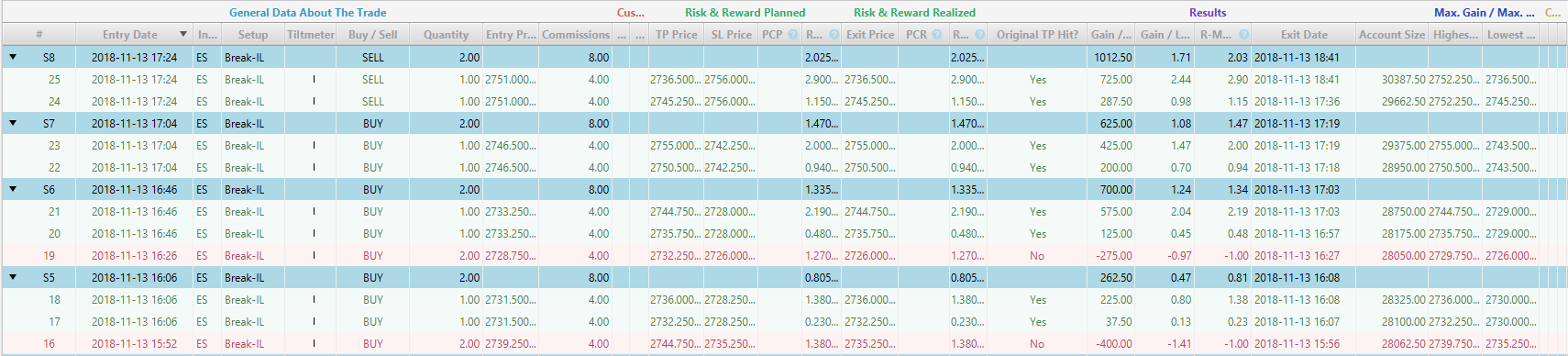Collapse the S8 trade group
1568x356 pixels.
point(13,57)
